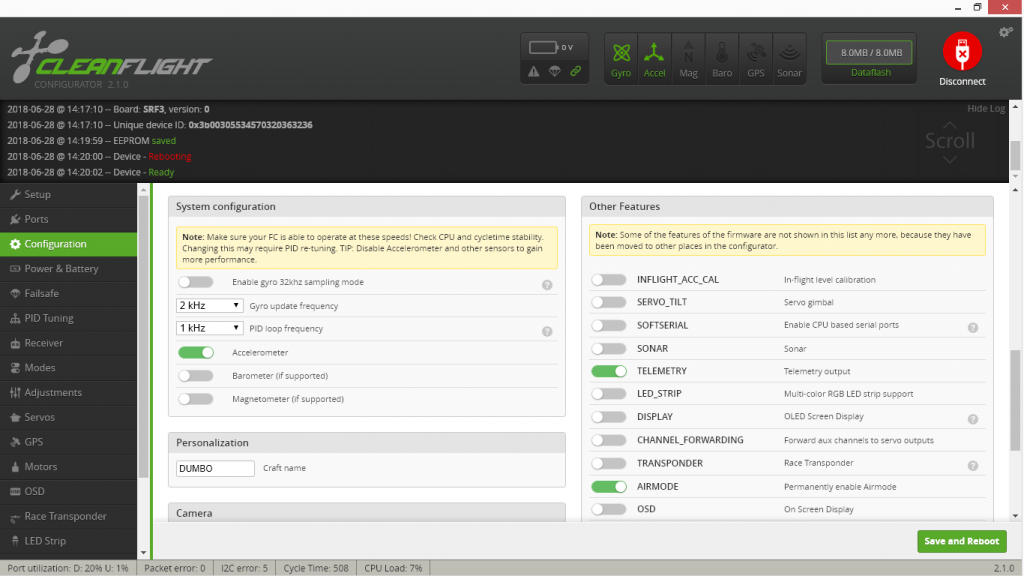The width and height of the screenshot is (1024, 576).
Task: Turn off the Accelerometer switch
Action: click(x=196, y=352)
